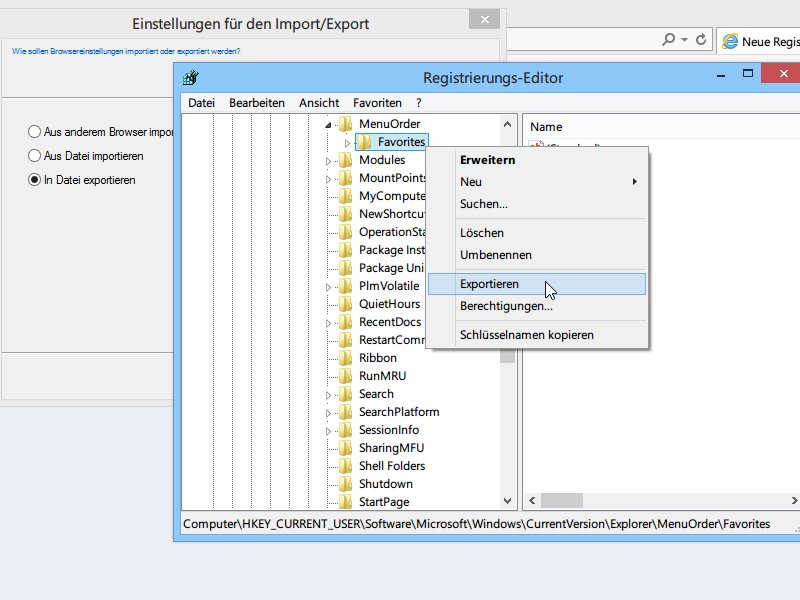The image size is (800, 600).
Task: Open the Ansicht menu
Action: [319, 103]
